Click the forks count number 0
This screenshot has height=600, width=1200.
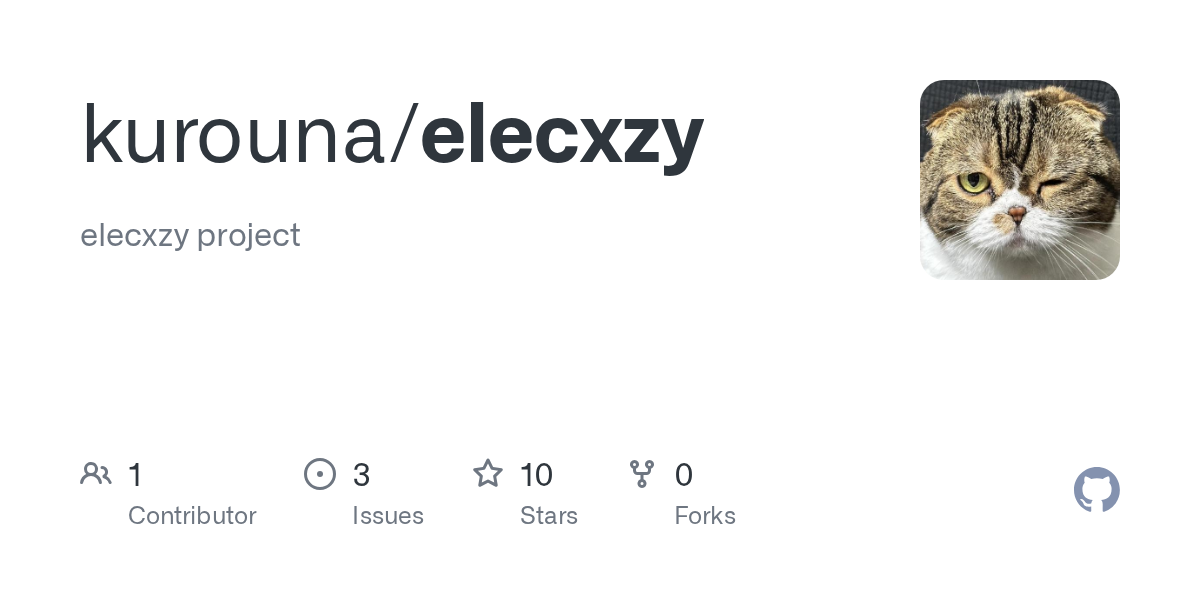coord(683,474)
